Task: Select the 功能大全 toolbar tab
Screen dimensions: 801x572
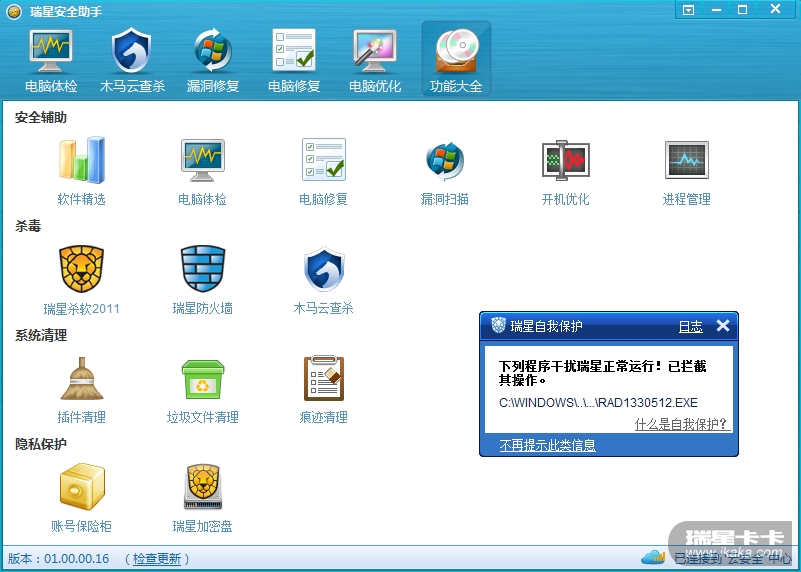Action: [456, 59]
